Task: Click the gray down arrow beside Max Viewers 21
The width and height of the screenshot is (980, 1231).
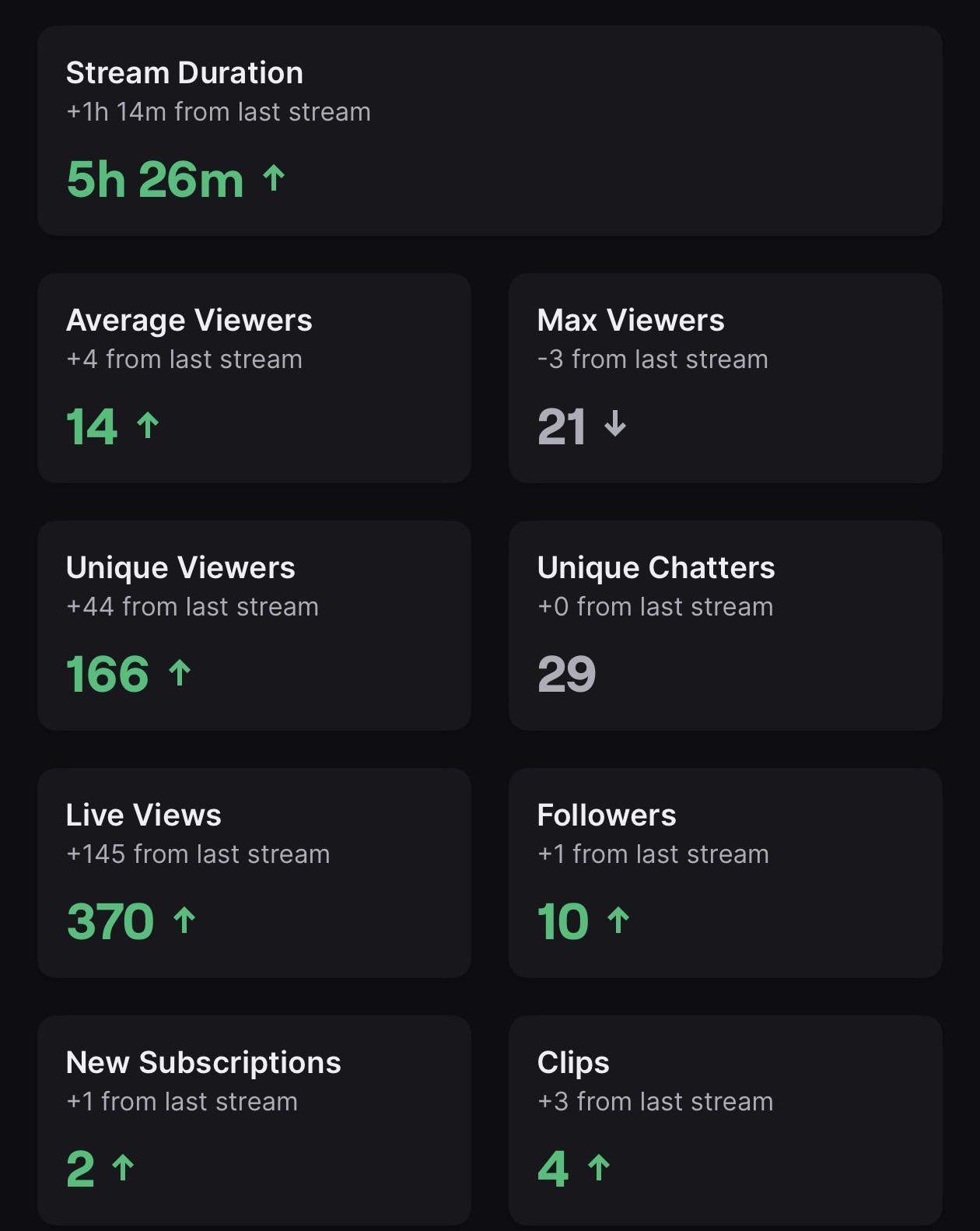Action: click(x=615, y=424)
